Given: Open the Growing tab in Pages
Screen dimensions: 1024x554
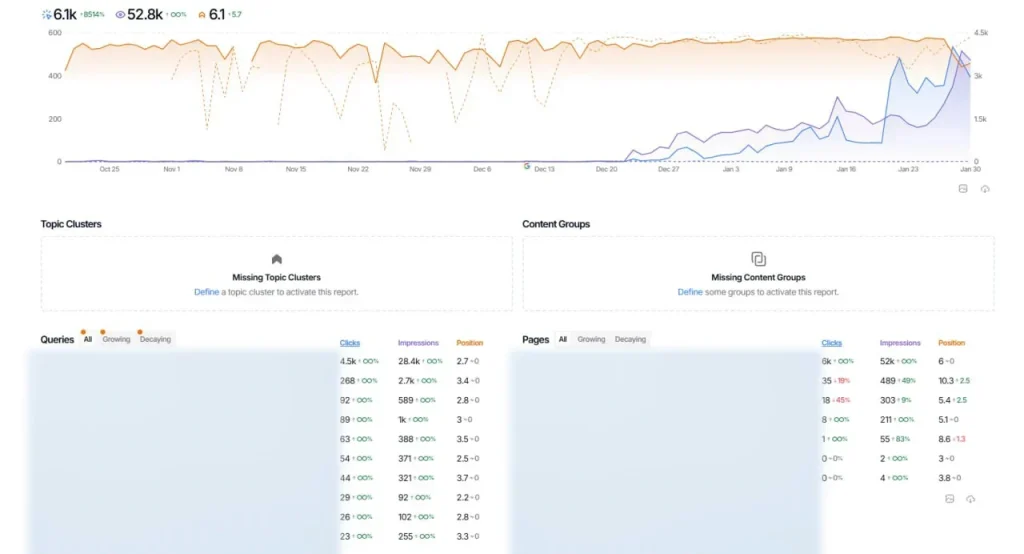Looking at the screenshot, I should pos(591,340).
